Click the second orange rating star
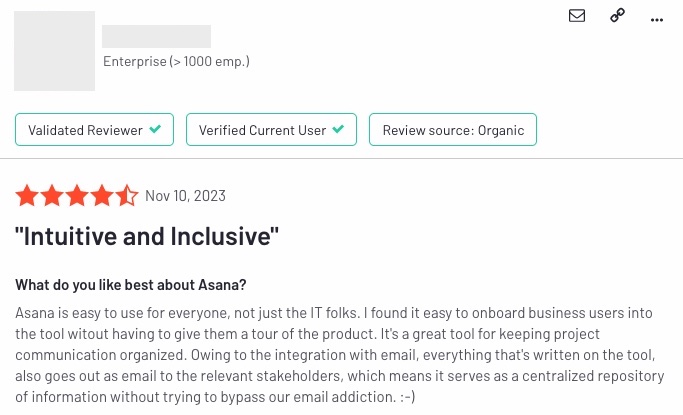683x415 pixels. pos(52,196)
